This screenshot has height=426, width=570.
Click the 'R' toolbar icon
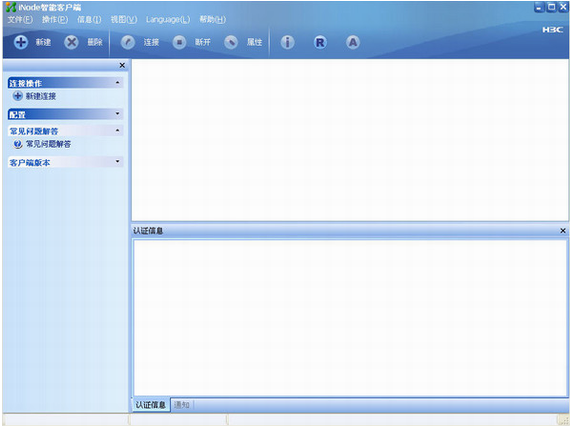pyautogui.click(x=320, y=42)
